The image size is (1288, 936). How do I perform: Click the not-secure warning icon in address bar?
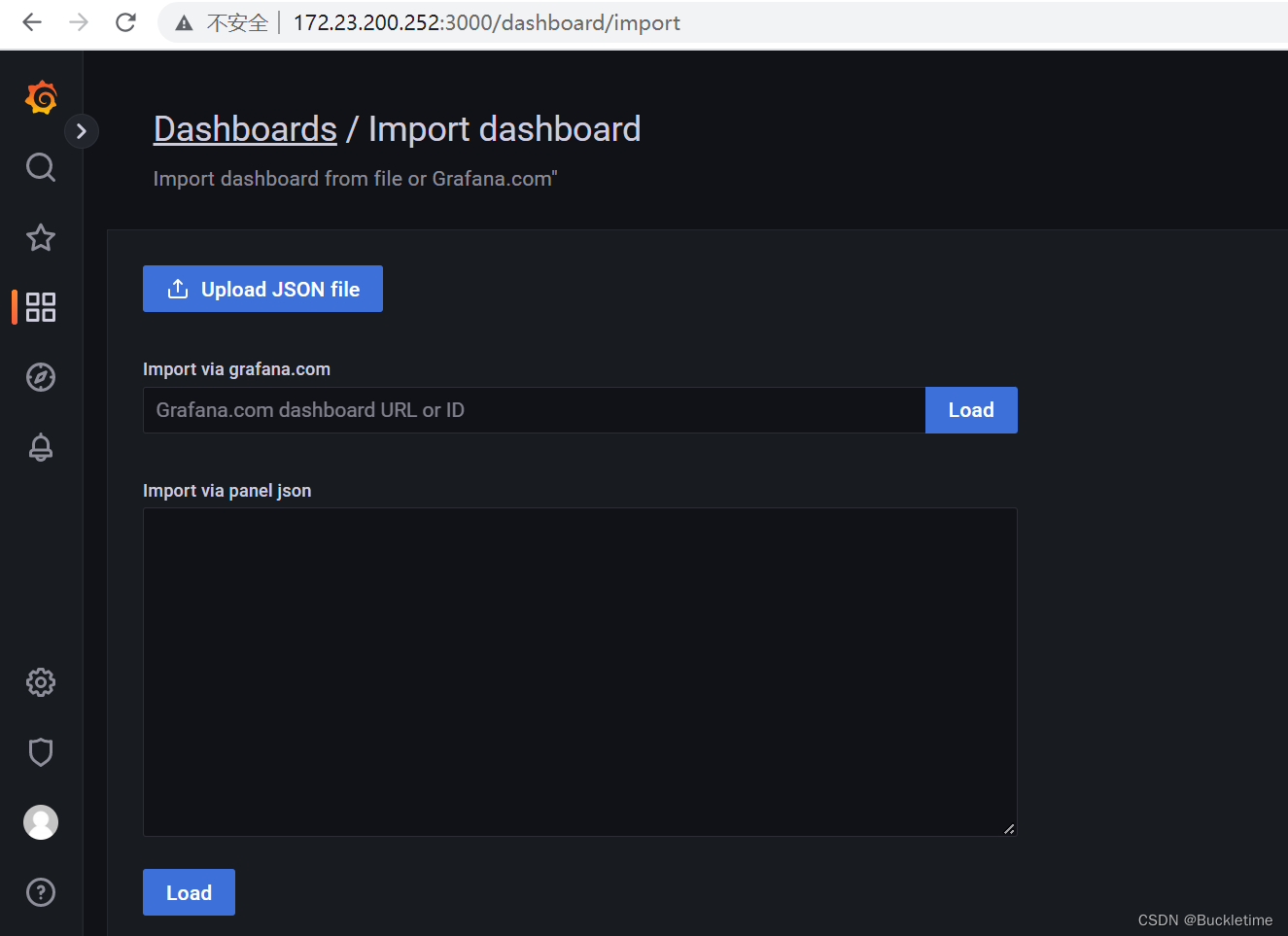(184, 23)
